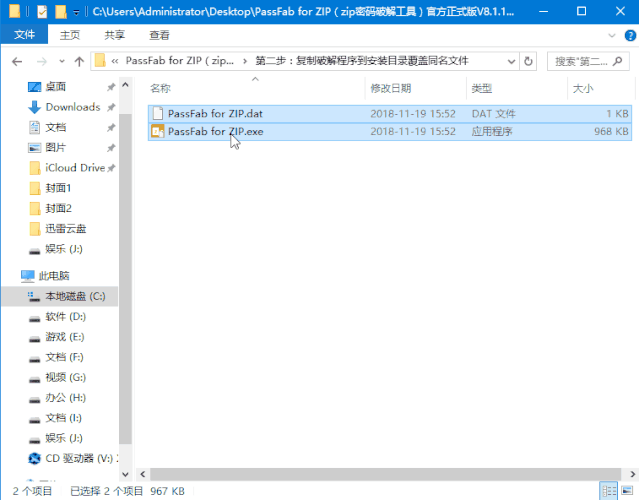The height and width of the screenshot is (500, 639).
Task: Switch to the 共享 ribbon tab
Action: pos(114,35)
